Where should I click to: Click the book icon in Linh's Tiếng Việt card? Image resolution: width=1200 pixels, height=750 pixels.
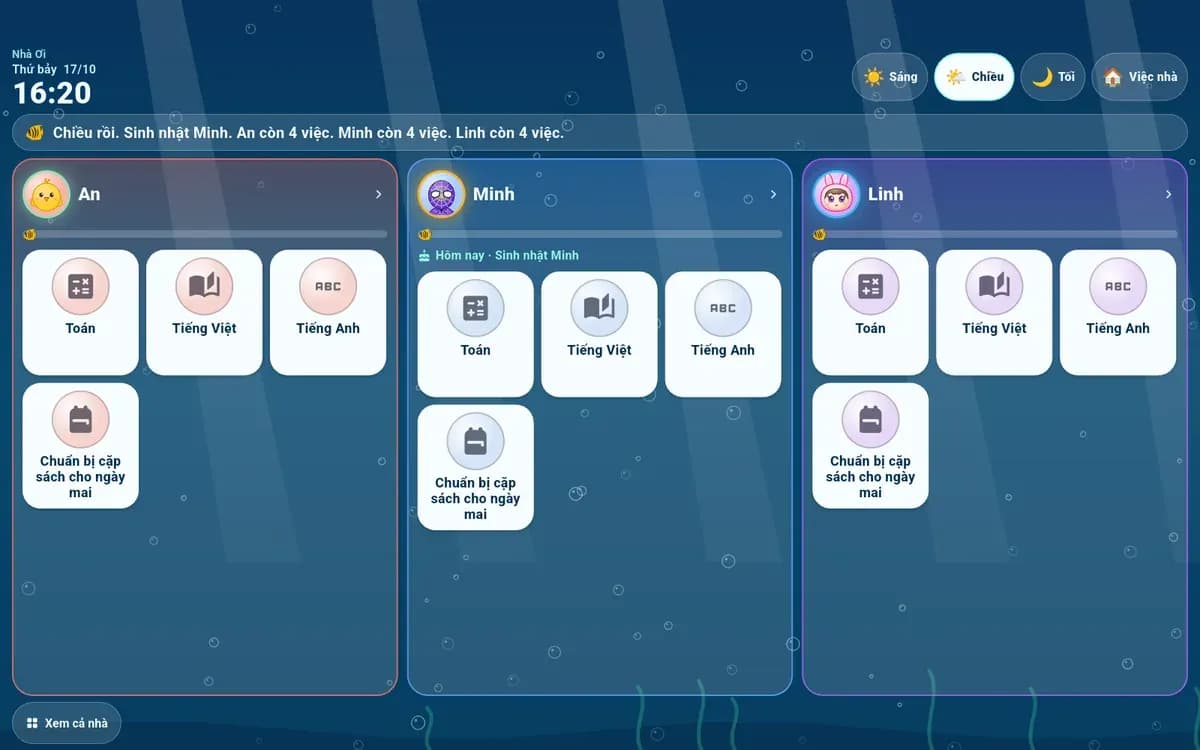click(x=994, y=287)
